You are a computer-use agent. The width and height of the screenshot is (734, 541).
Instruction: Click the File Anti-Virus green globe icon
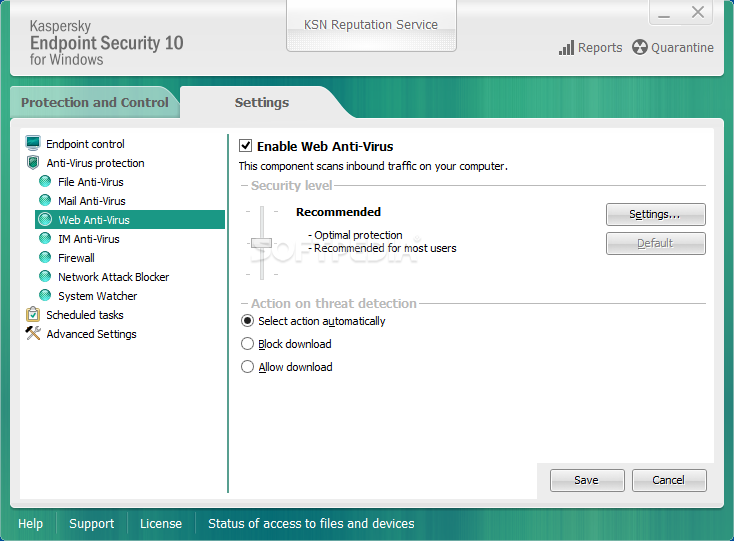pos(45,181)
